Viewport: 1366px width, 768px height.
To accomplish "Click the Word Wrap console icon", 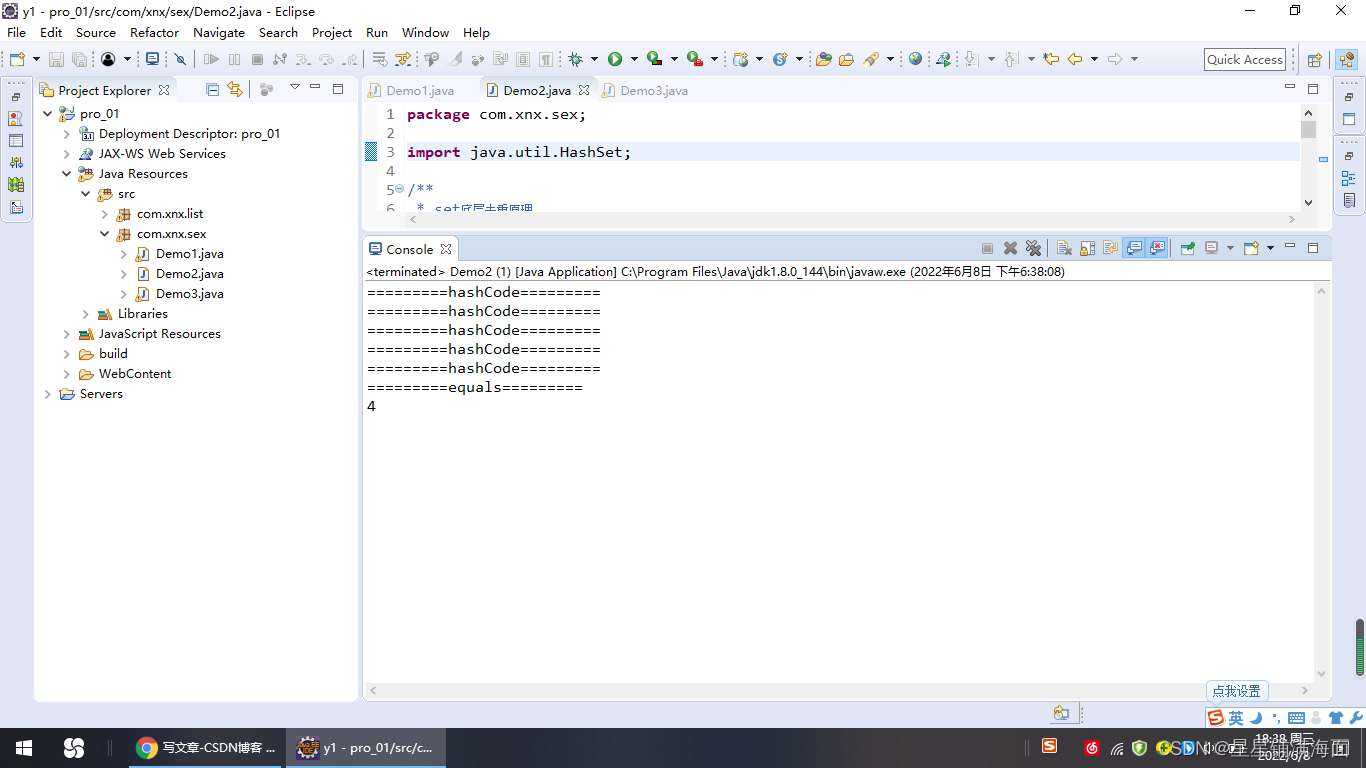I will click(1110, 248).
